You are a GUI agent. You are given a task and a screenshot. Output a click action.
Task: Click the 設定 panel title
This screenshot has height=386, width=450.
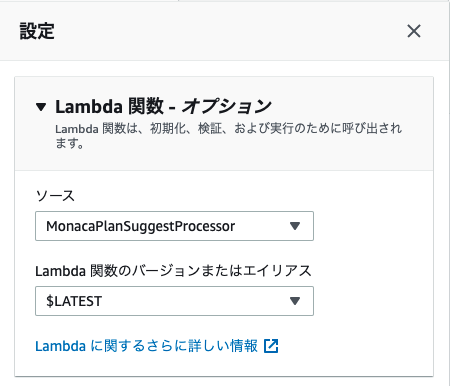(x=37, y=31)
